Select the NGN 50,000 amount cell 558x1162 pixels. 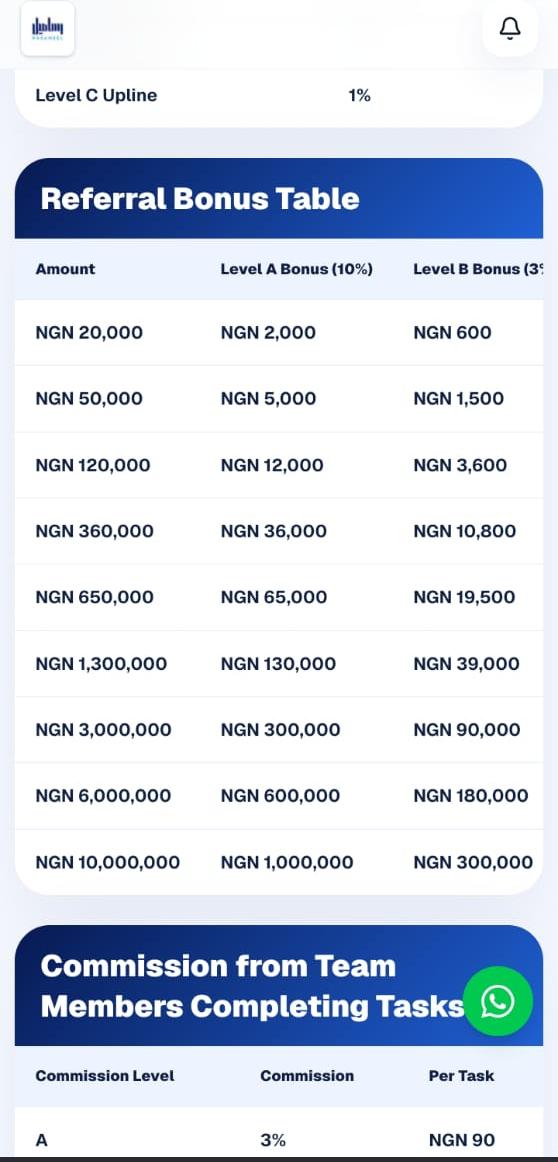(x=89, y=399)
